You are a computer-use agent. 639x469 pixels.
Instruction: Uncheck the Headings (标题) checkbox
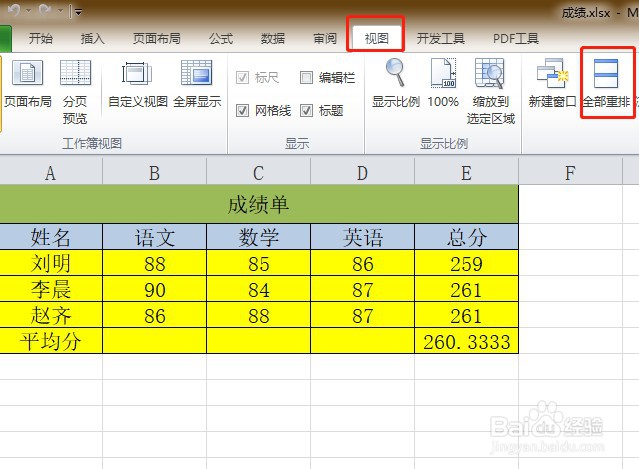[x=306, y=110]
